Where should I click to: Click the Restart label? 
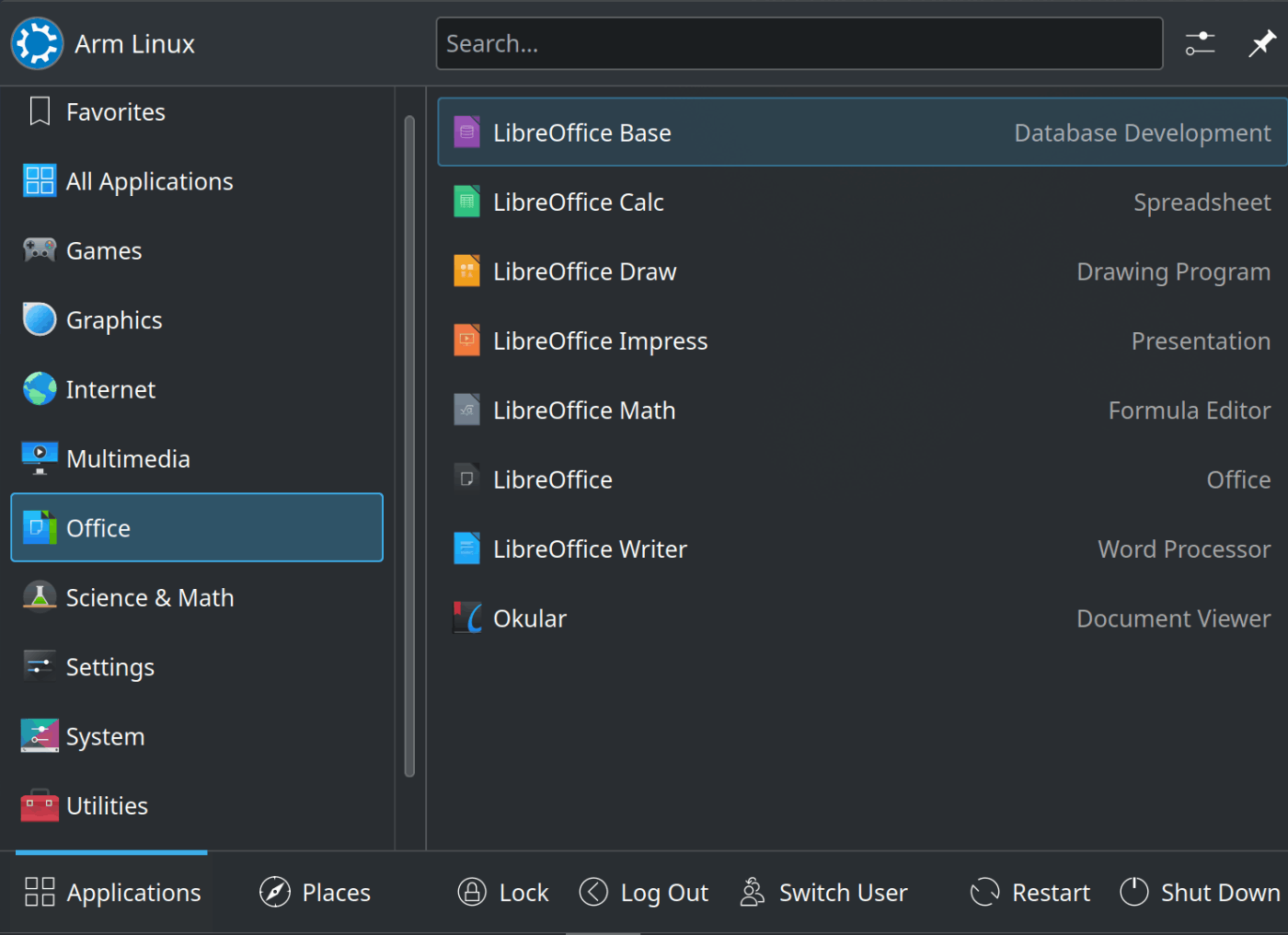[x=1051, y=893]
